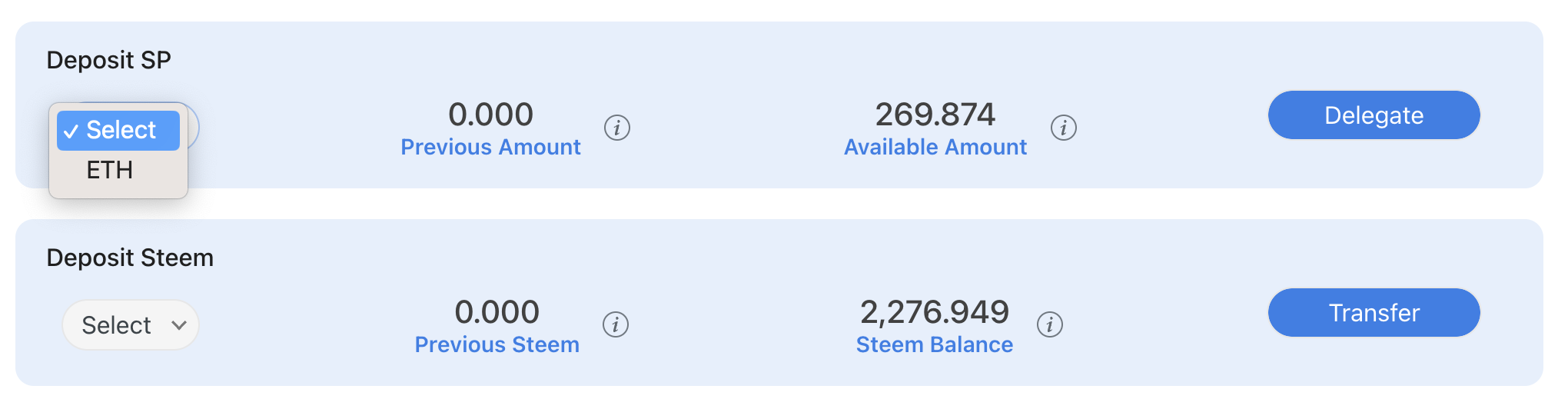
Task: Click the Steem Balance label
Action: click(x=934, y=344)
